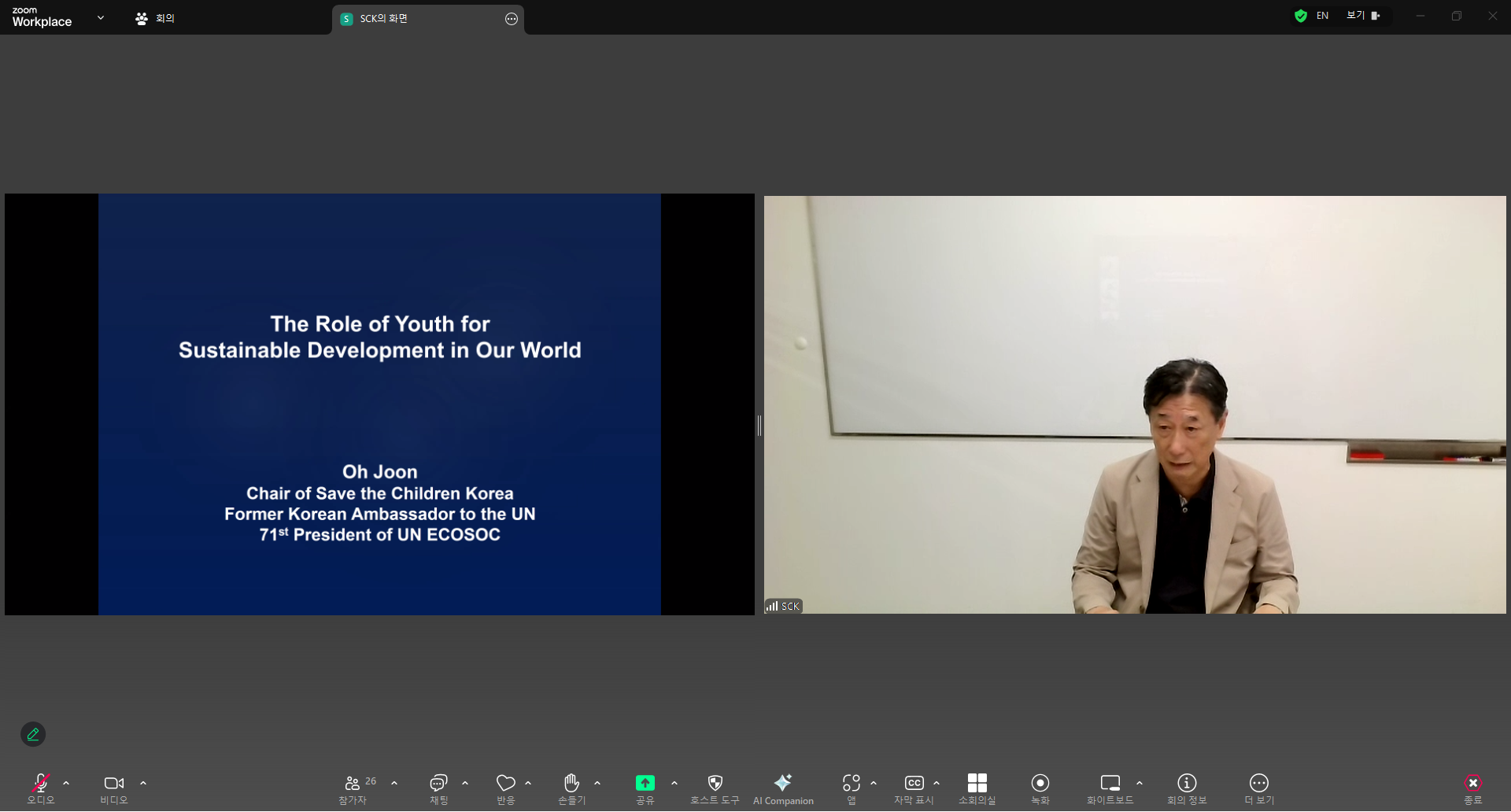The image size is (1511, 812).
Task: Open the Reactions heart icon
Action: point(505,788)
